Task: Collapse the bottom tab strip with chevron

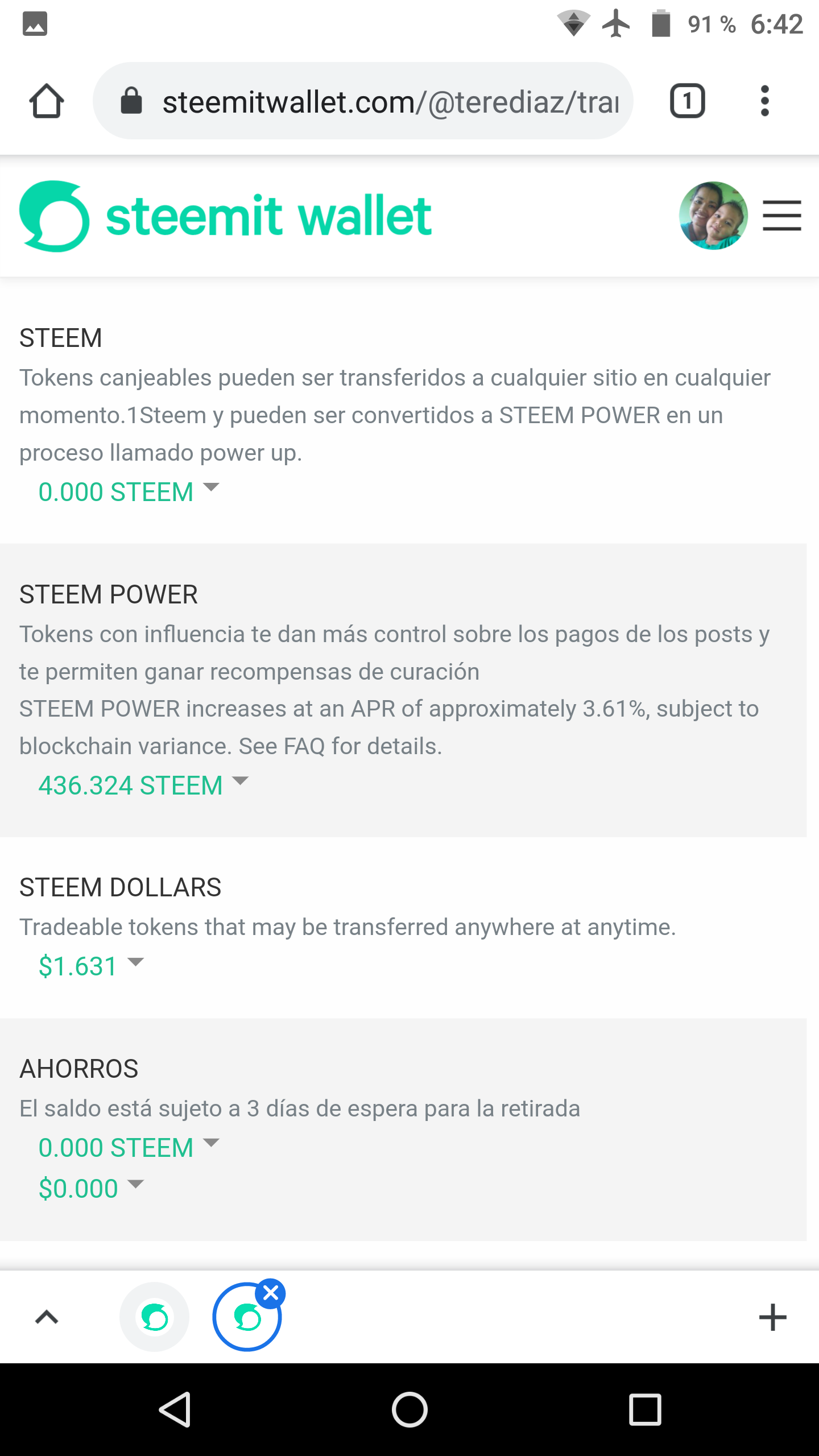Action: click(x=47, y=1317)
